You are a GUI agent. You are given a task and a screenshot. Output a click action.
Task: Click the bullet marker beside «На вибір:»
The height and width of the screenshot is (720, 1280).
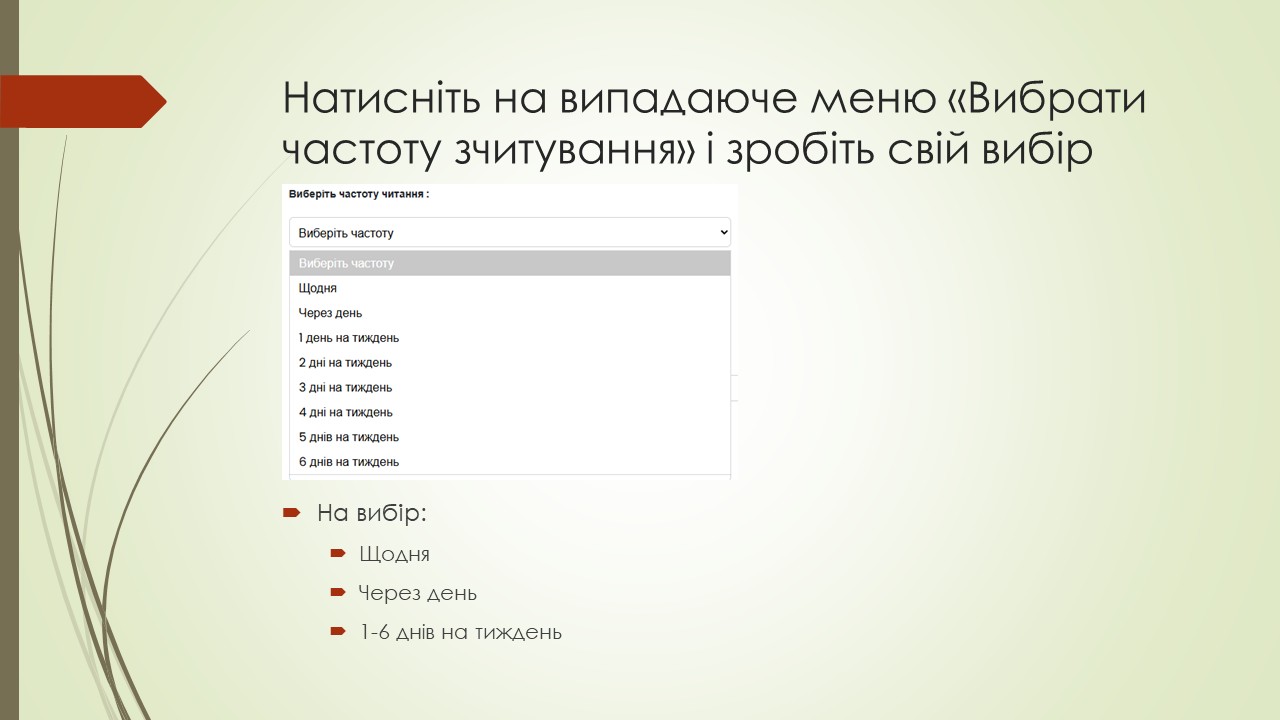[291, 513]
